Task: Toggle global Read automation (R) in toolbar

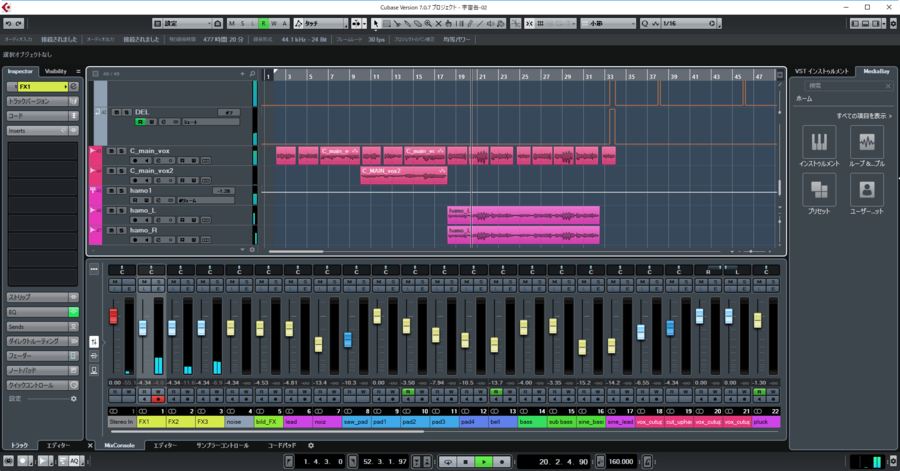Action: coord(263,24)
